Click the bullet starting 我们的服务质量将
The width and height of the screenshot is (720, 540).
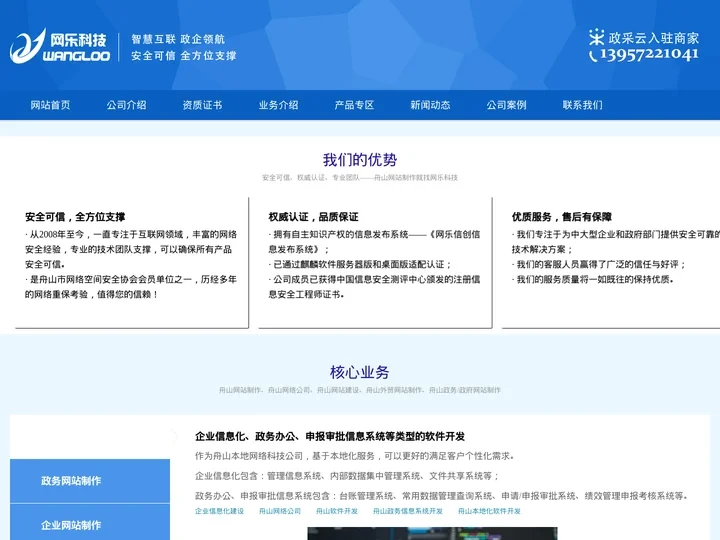tap(593, 279)
